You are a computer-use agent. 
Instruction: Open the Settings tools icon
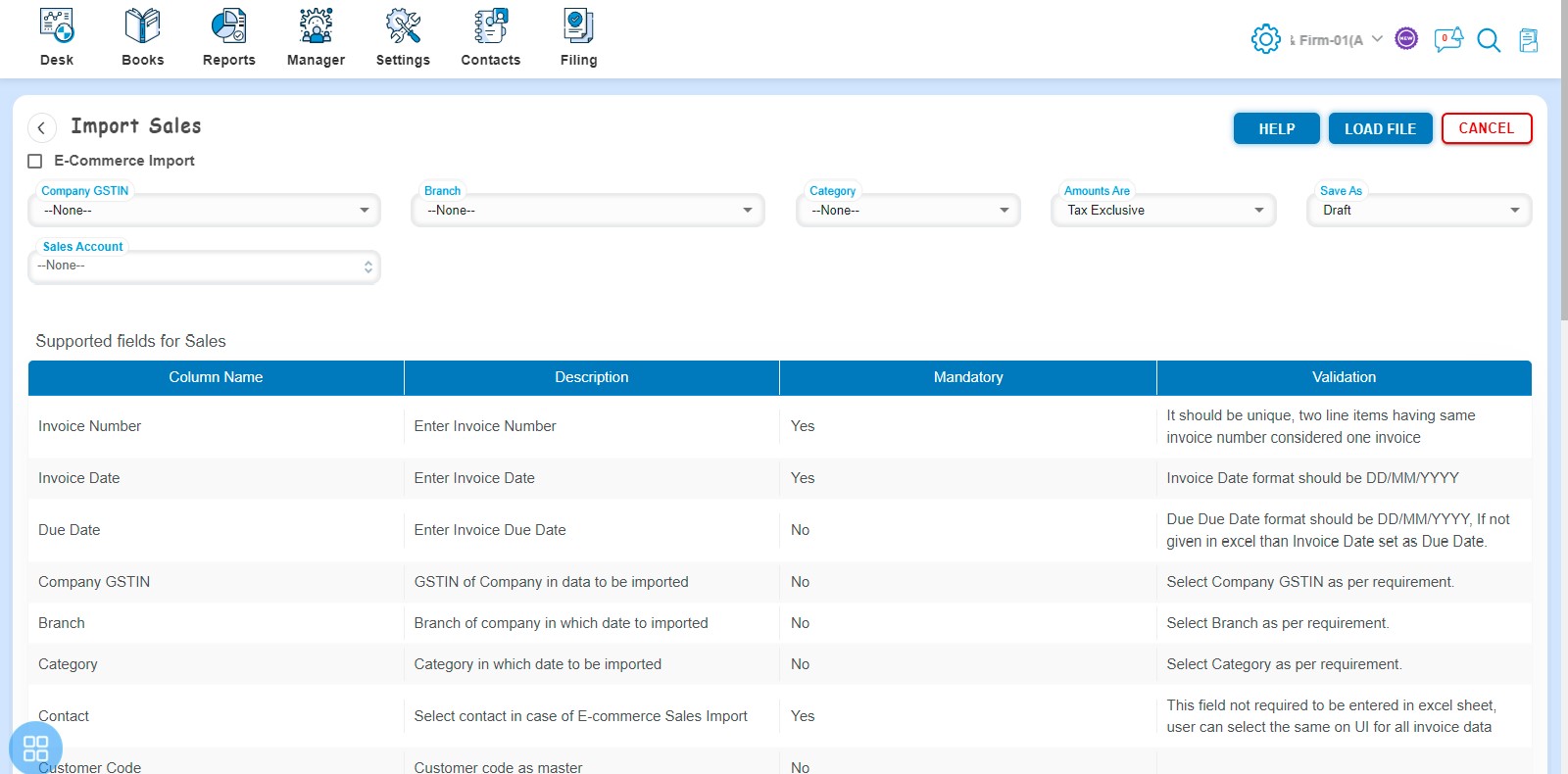pos(403,26)
